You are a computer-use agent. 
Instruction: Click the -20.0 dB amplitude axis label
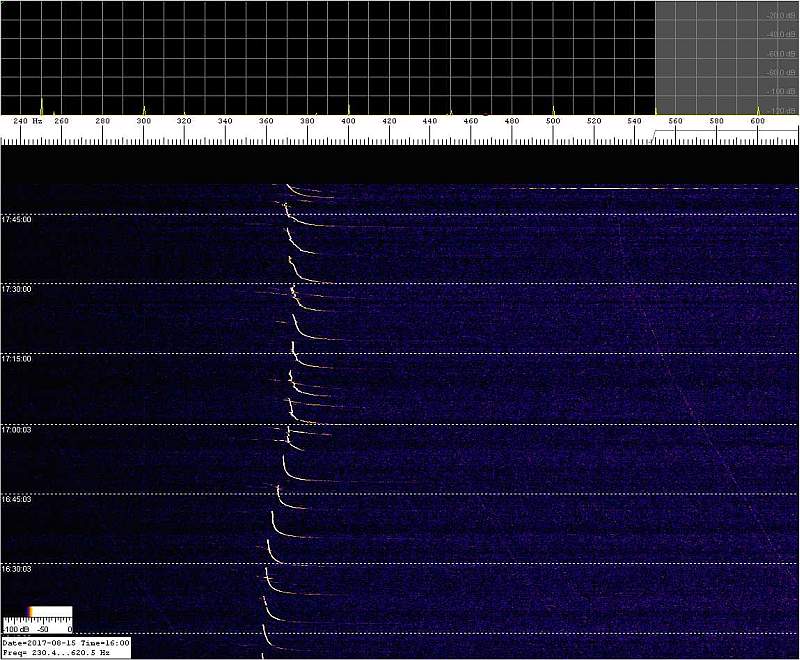point(779,17)
